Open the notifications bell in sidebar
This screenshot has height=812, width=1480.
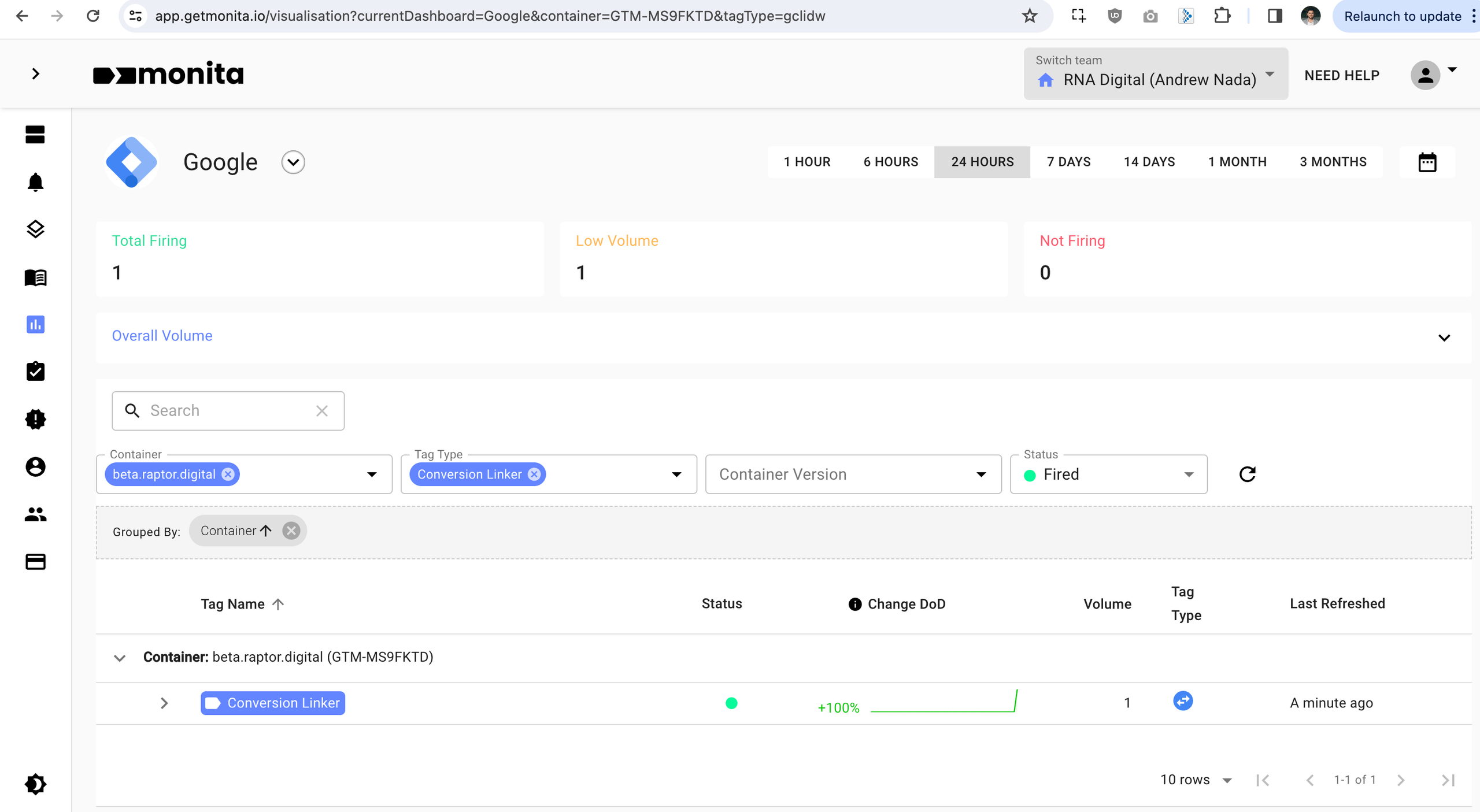tap(35, 182)
